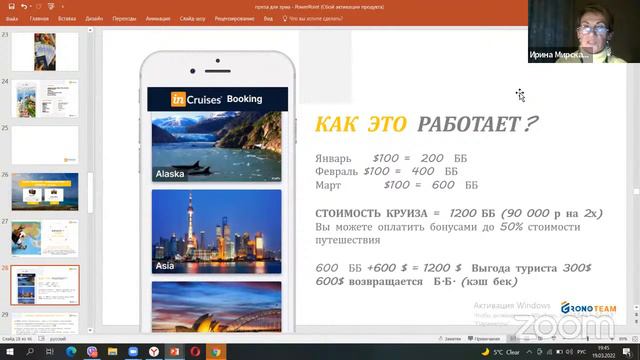Switch to Zoom app on the taskbar
This screenshot has width=640, height=360.
coord(133,351)
